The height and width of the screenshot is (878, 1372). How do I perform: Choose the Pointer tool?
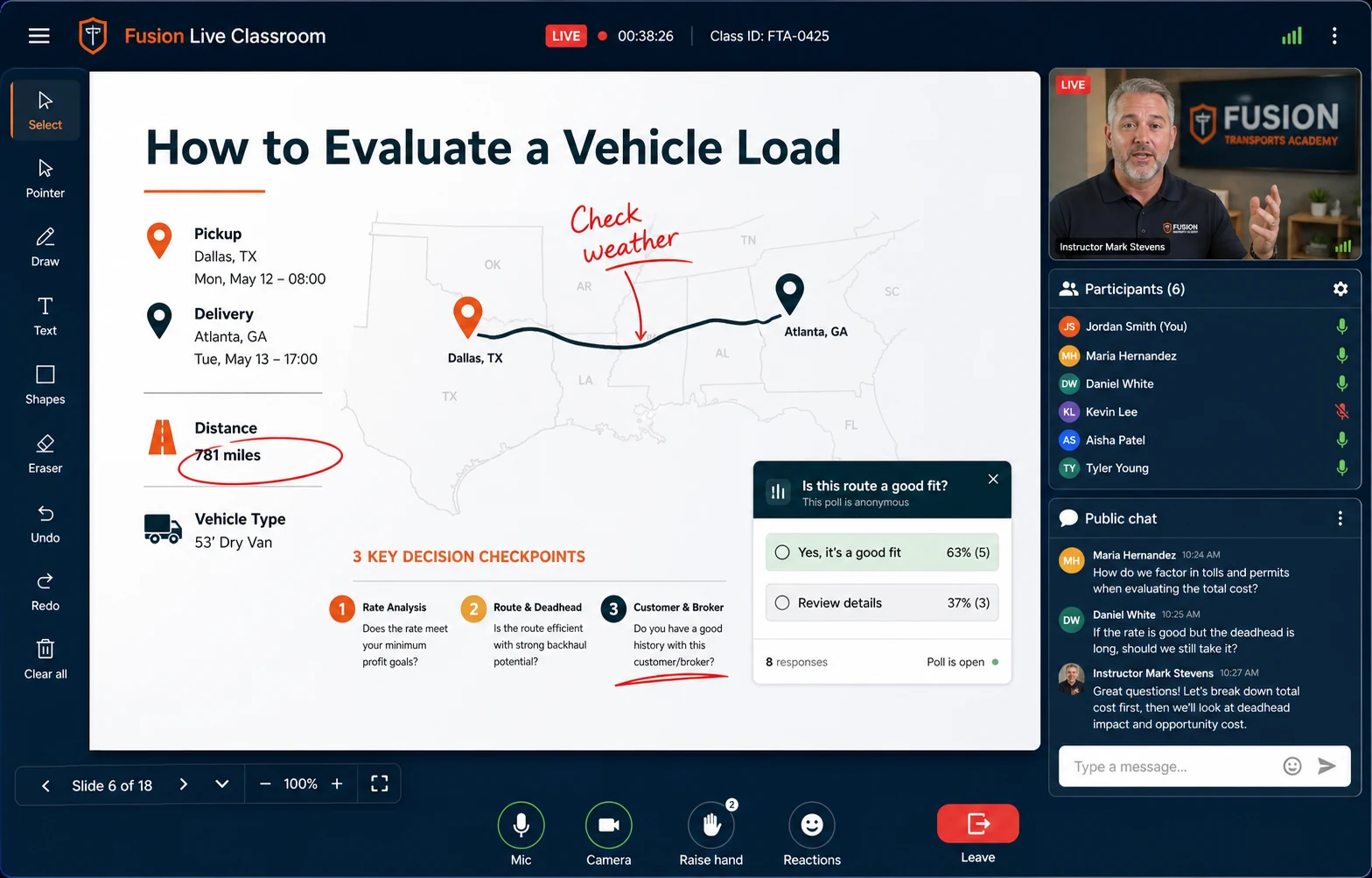[x=45, y=179]
